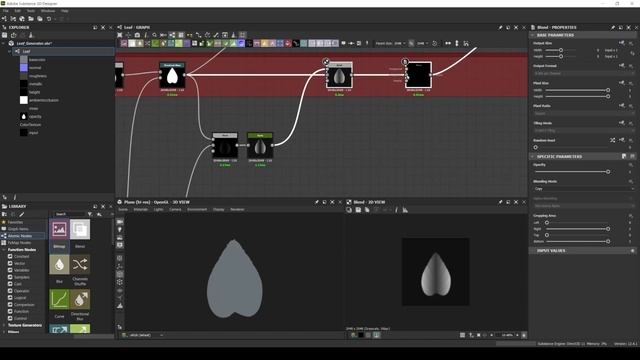Select the white leaf mask node in graph

(x=172, y=76)
